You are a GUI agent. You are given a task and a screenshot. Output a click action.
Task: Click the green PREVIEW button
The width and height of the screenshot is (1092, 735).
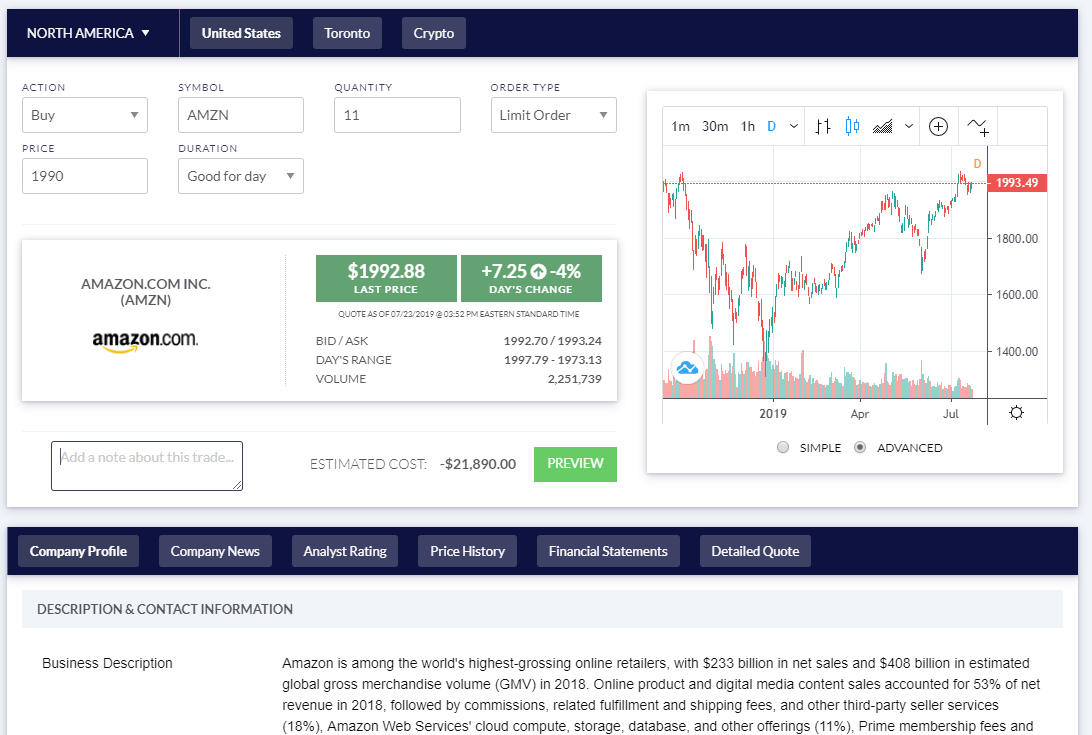pyautogui.click(x=575, y=464)
